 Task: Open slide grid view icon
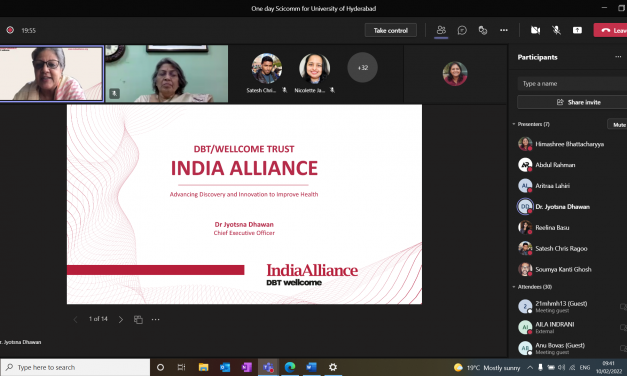[138, 319]
